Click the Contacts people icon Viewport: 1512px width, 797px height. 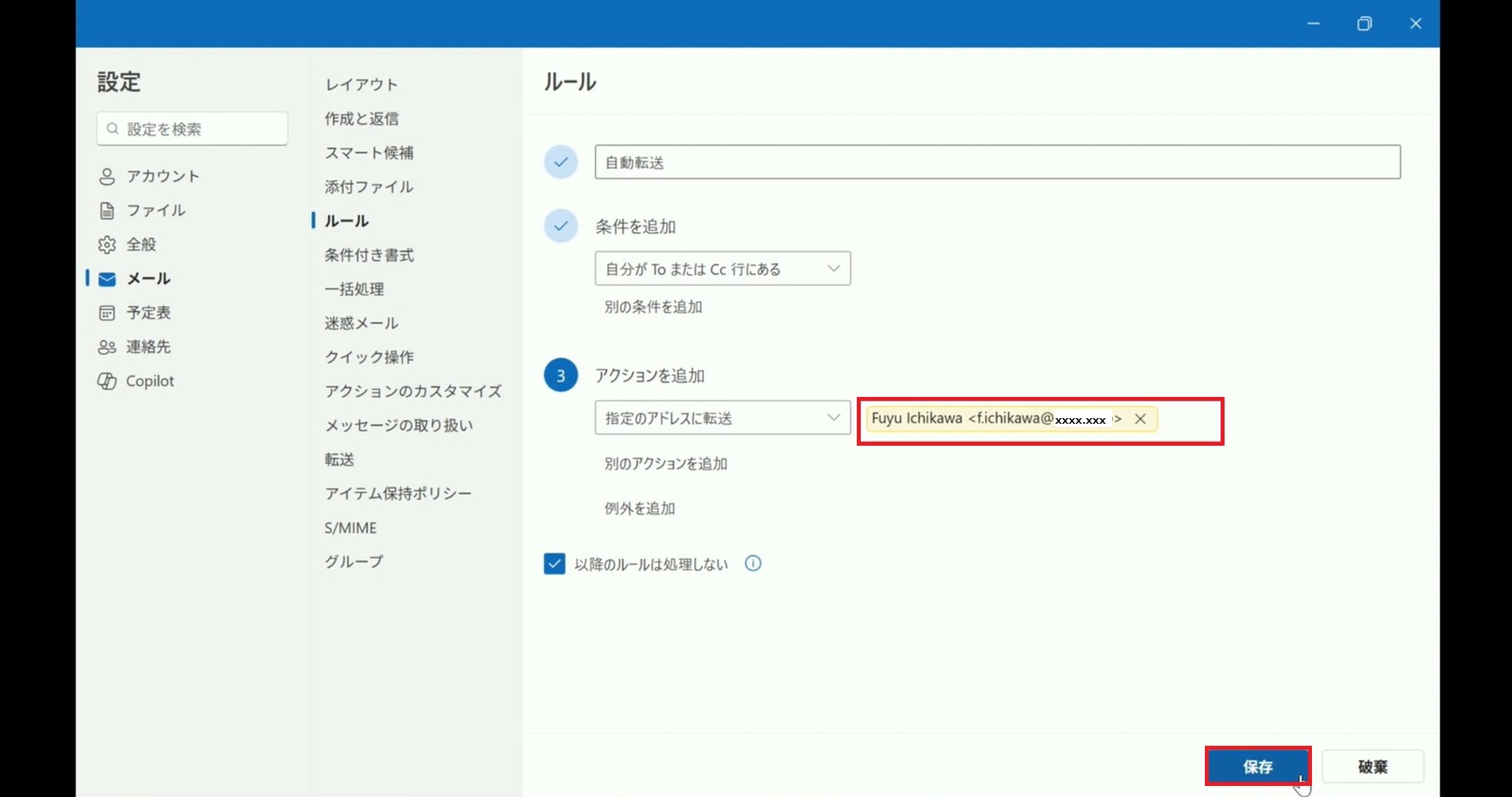coord(107,347)
